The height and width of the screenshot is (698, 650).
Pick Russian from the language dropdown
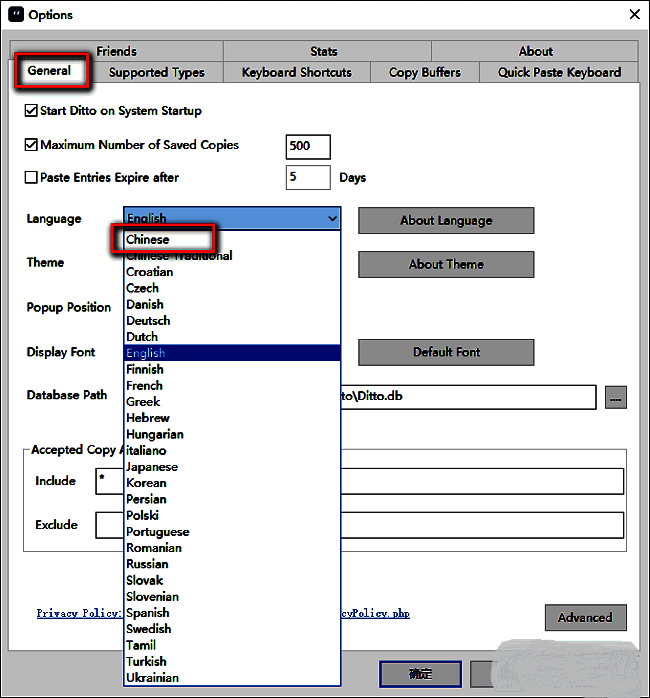coord(147,564)
